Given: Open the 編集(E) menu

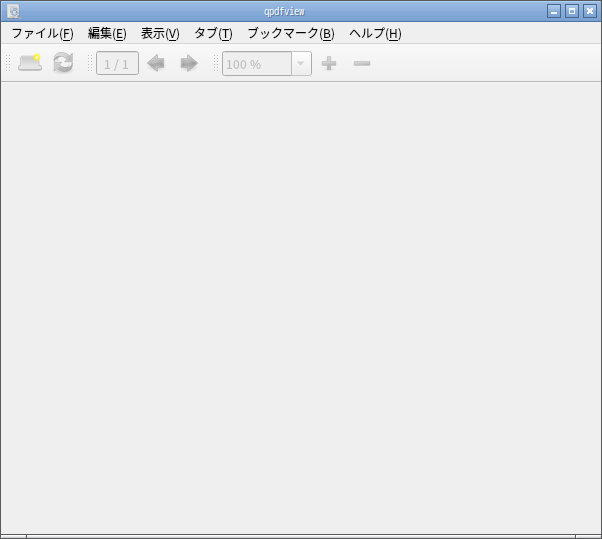Looking at the screenshot, I should click(107, 33).
